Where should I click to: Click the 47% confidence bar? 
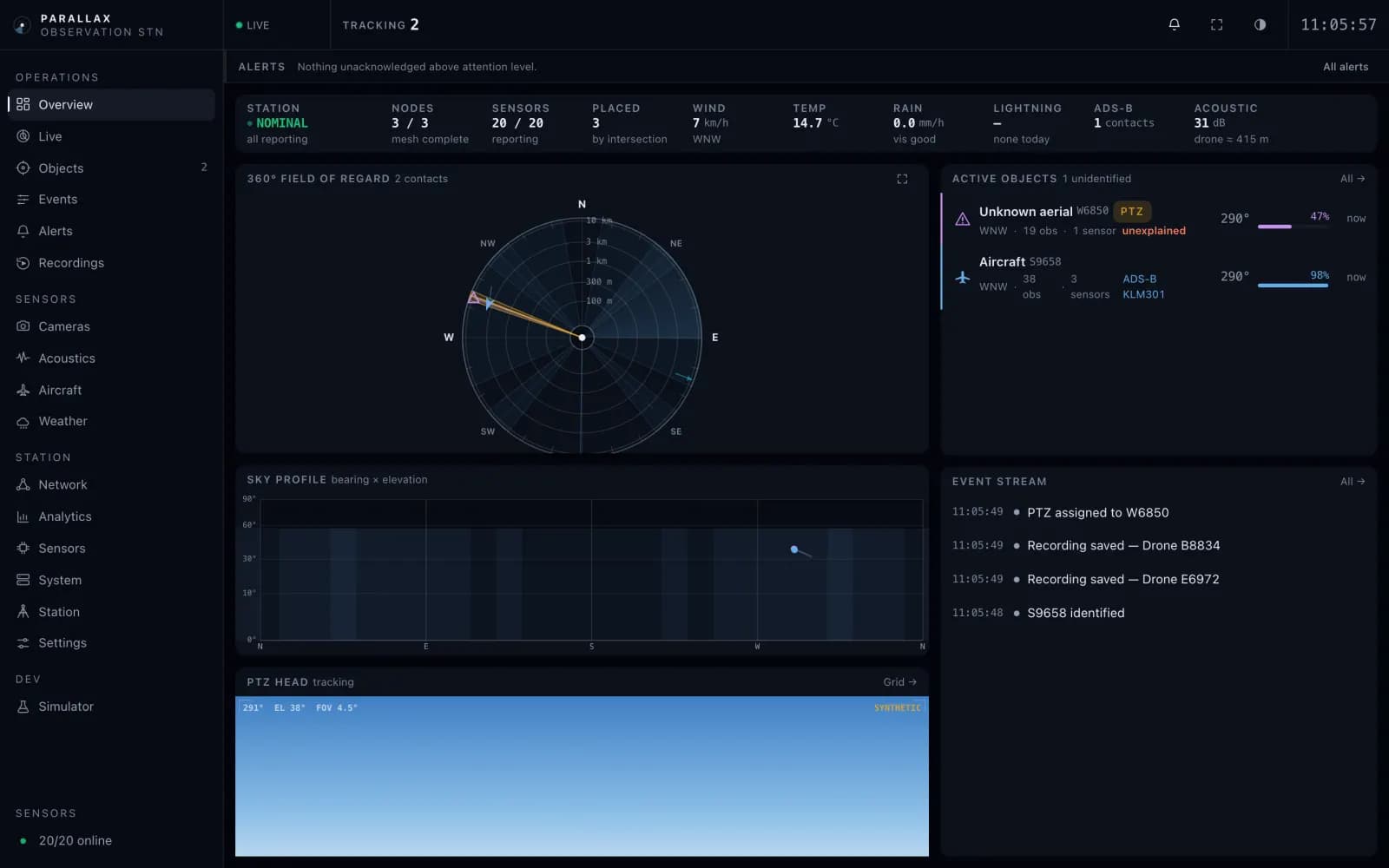1293,227
